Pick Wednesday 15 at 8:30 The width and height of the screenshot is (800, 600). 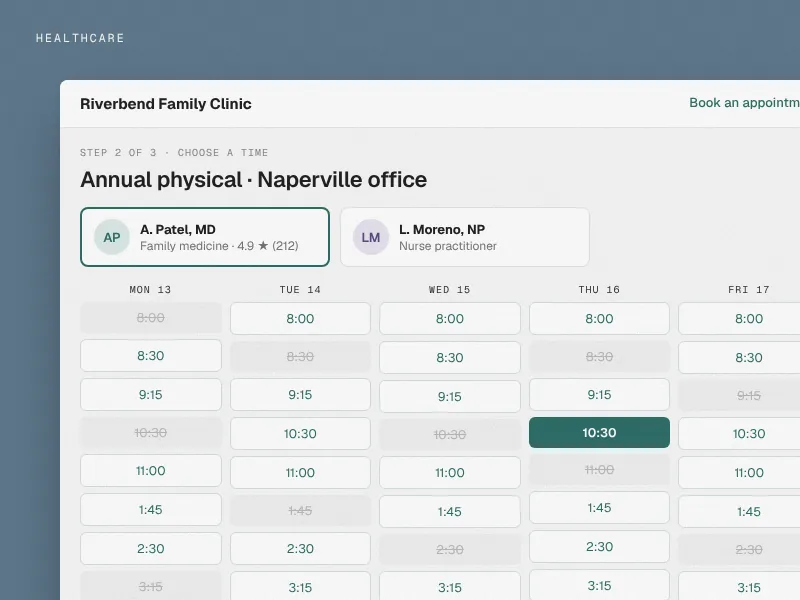coord(450,357)
